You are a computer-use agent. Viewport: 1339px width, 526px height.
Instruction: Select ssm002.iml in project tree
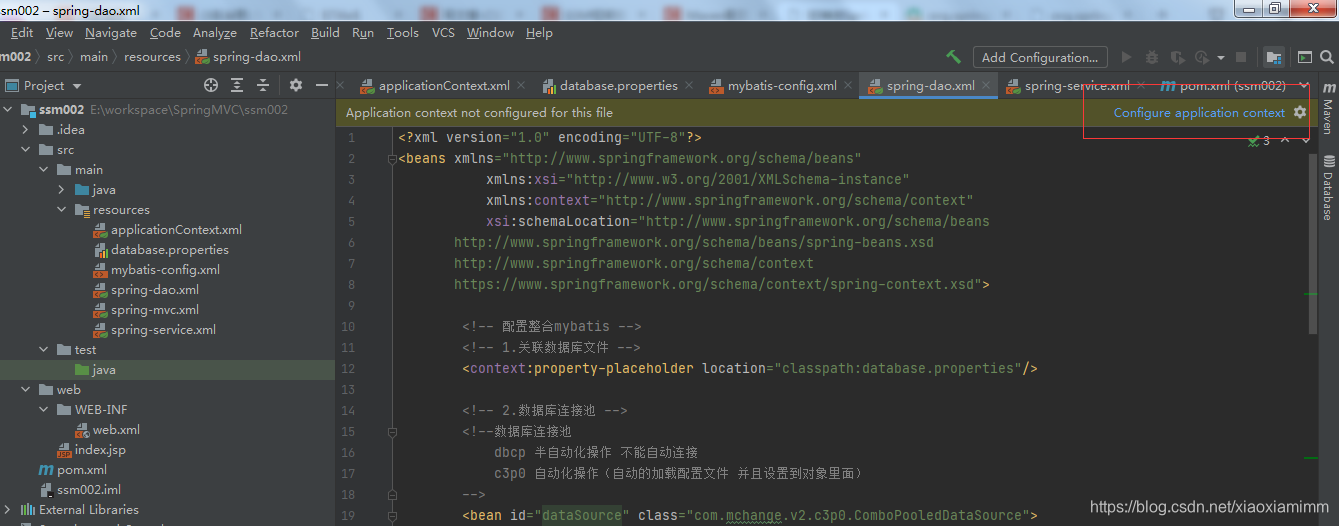pos(88,490)
